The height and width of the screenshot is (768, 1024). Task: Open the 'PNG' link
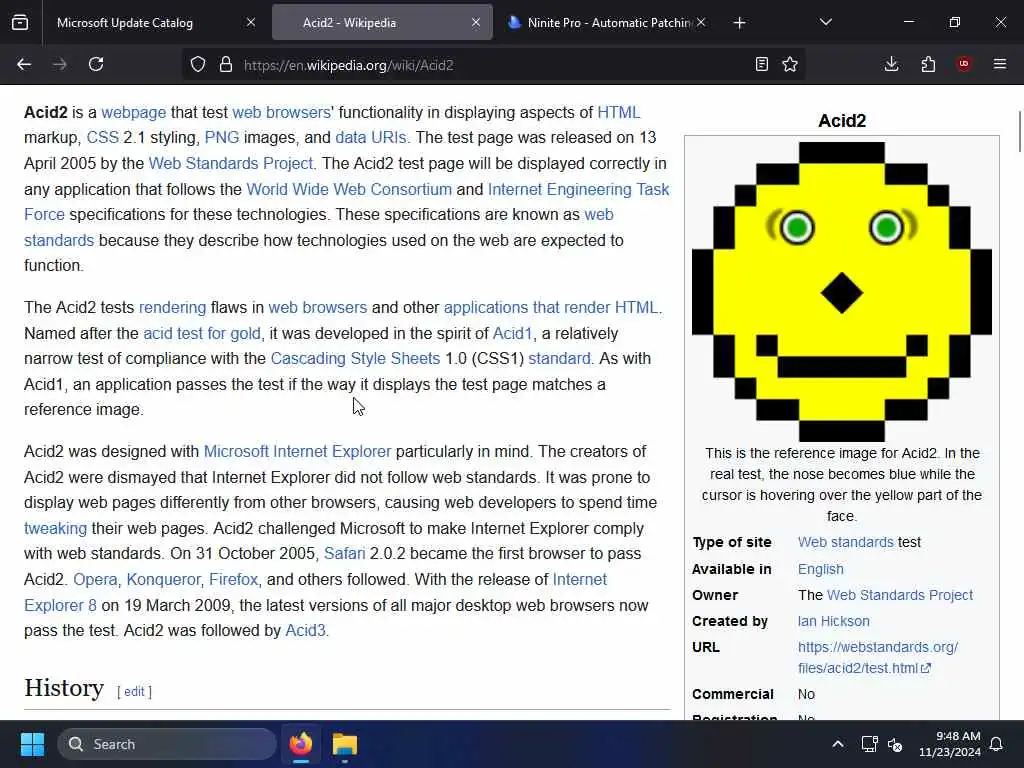(222, 138)
